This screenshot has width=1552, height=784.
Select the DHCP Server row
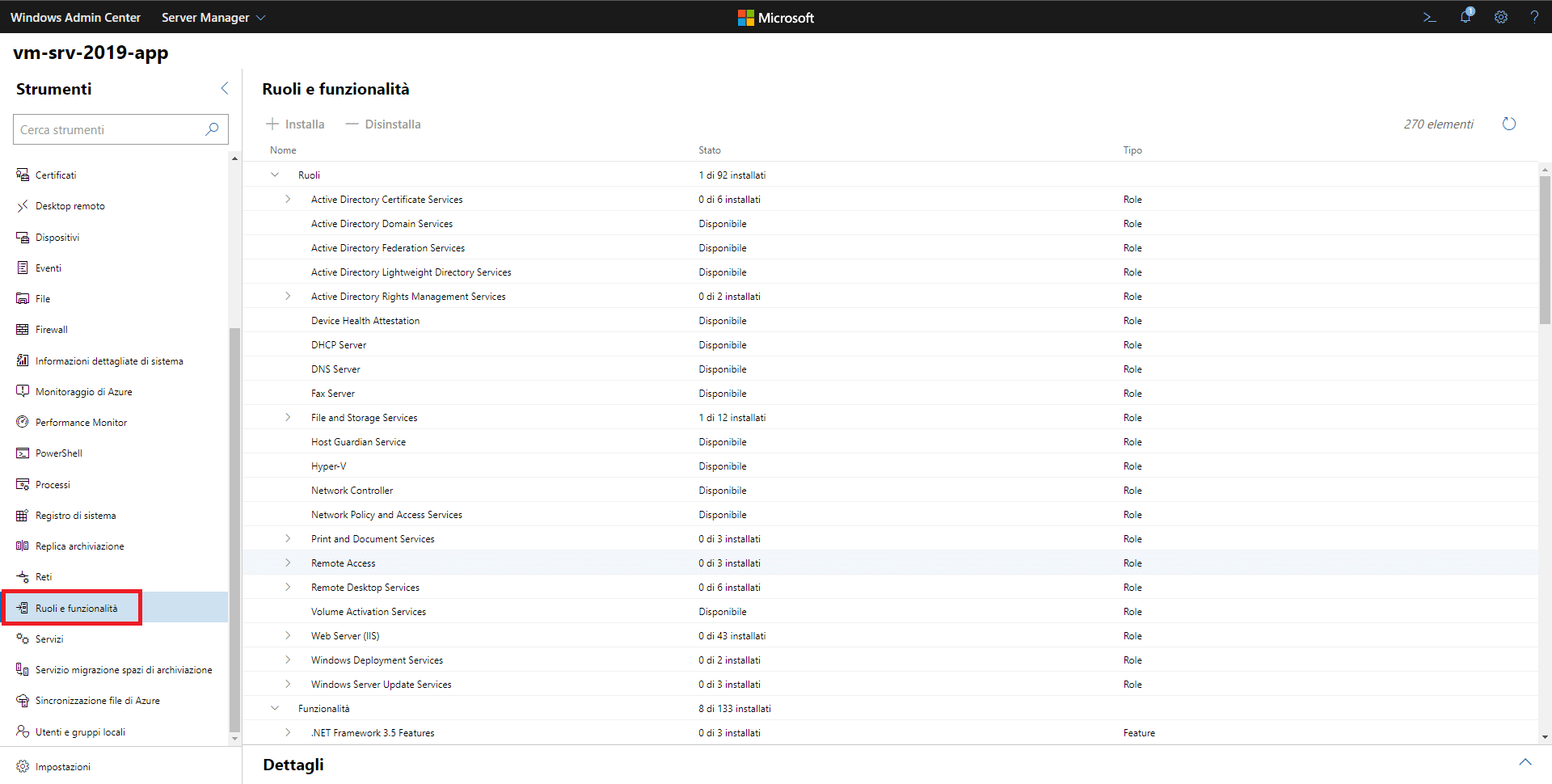pyautogui.click(x=890, y=344)
